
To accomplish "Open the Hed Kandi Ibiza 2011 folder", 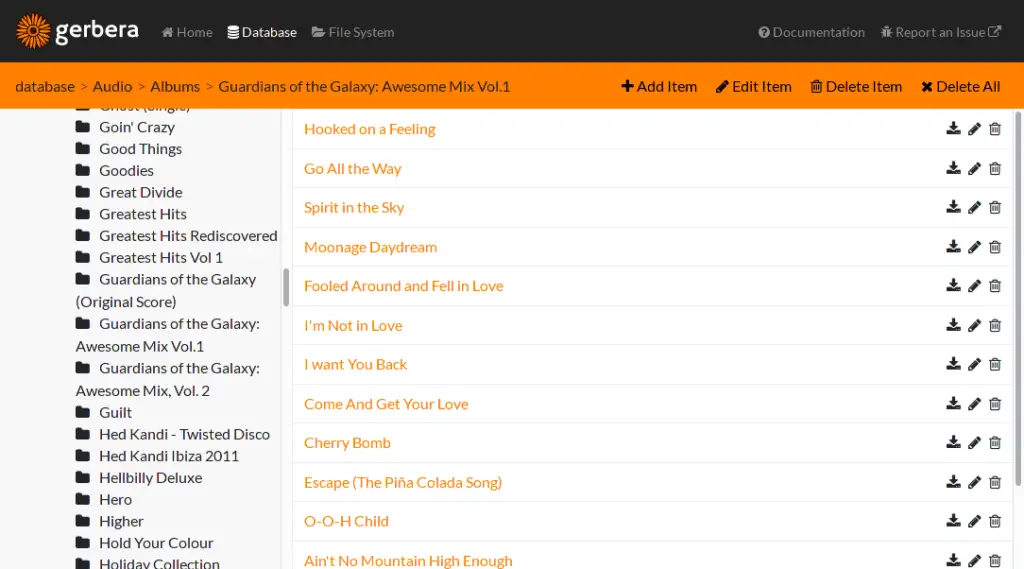I will click(x=157, y=455).
